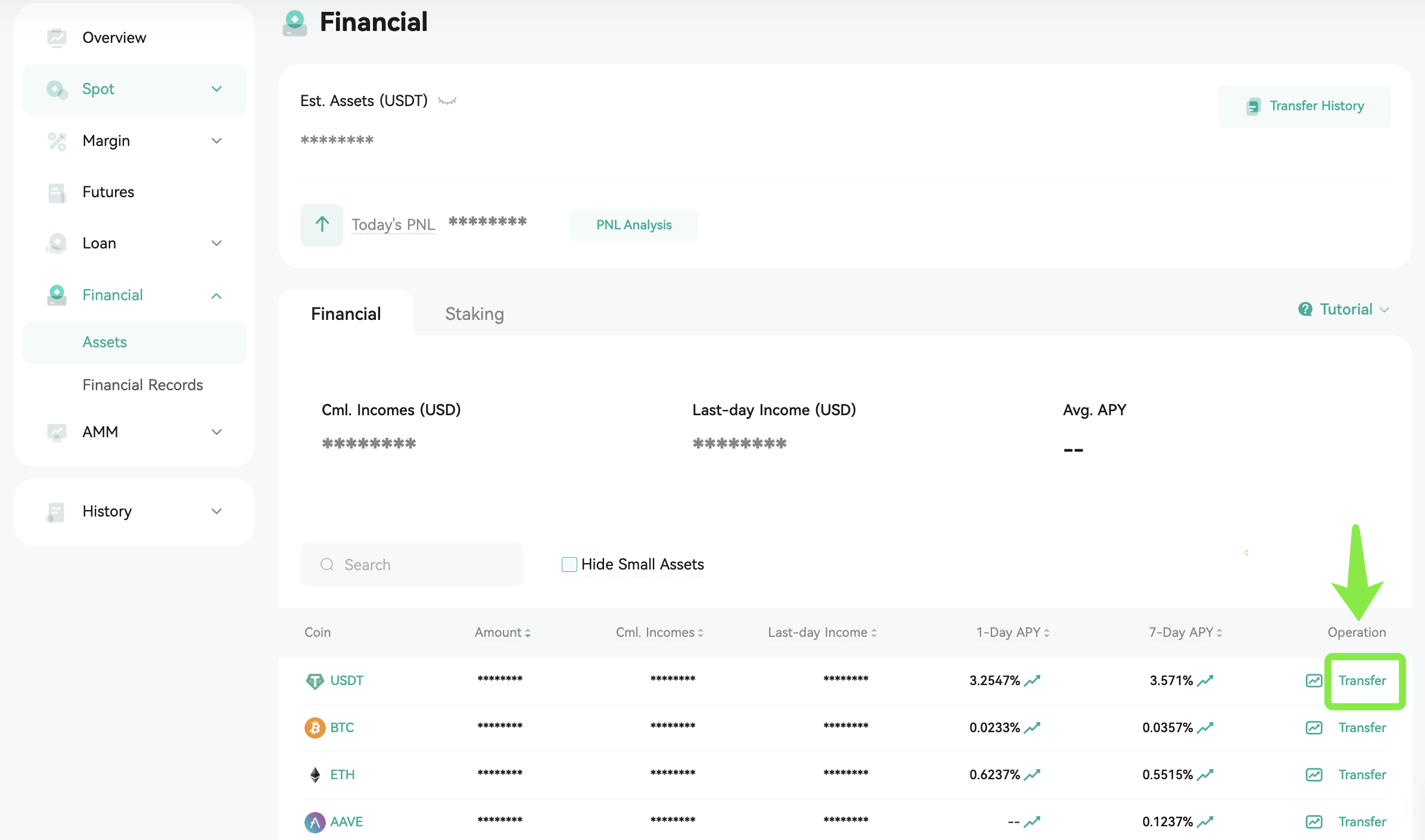Image resolution: width=1425 pixels, height=840 pixels.
Task: Open Transfer History
Action: pos(1305,106)
